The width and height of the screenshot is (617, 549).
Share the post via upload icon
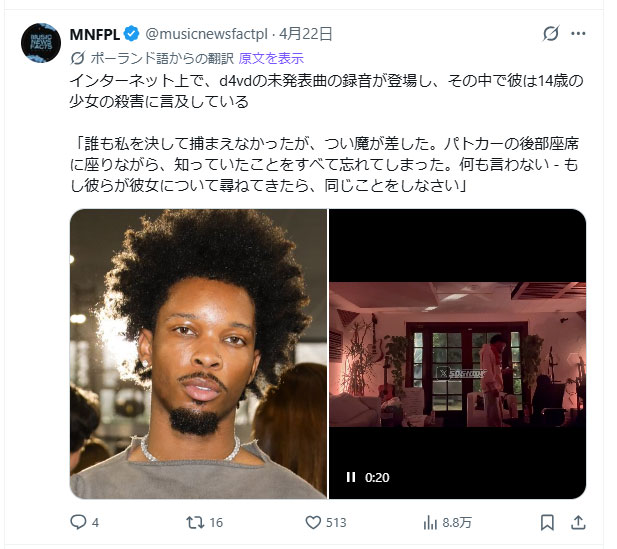[x=578, y=523]
